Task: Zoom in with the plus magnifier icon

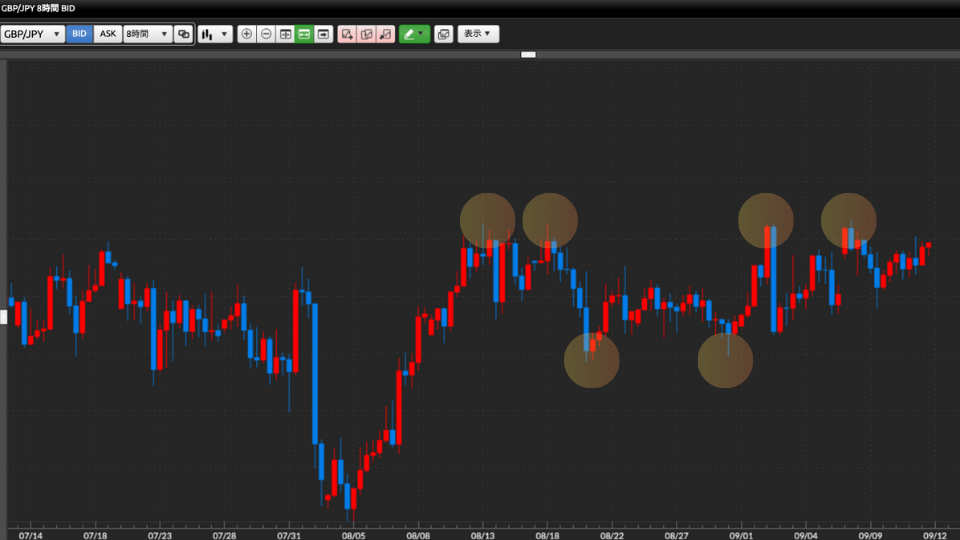Action: tap(247, 34)
